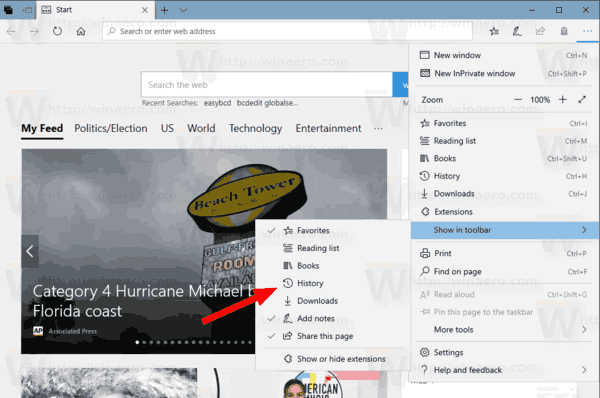This screenshot has height=398, width=600.
Task: Open the tabs you've set aside icon
Action: 8,10
